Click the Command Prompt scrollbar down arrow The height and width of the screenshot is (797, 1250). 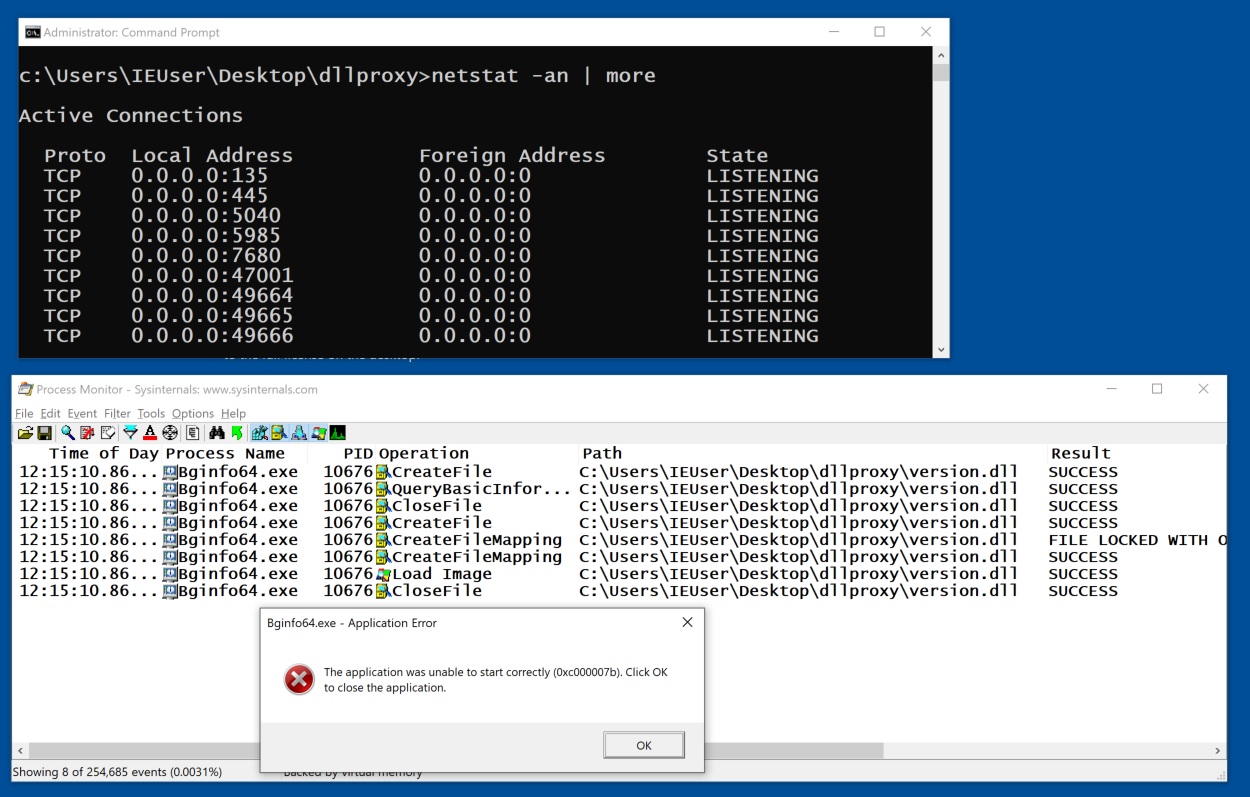[x=941, y=349]
